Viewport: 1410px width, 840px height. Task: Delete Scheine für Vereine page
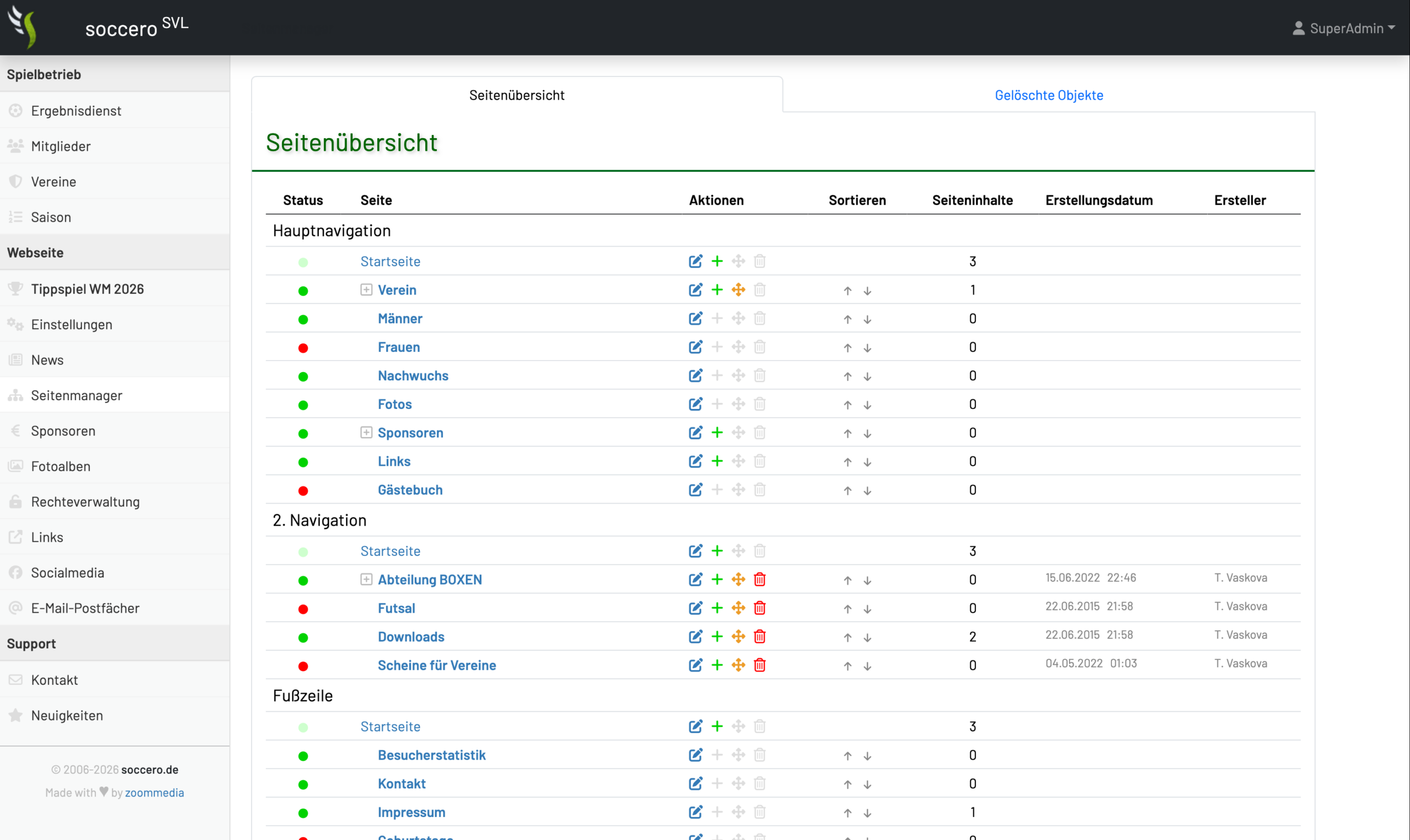(x=760, y=665)
